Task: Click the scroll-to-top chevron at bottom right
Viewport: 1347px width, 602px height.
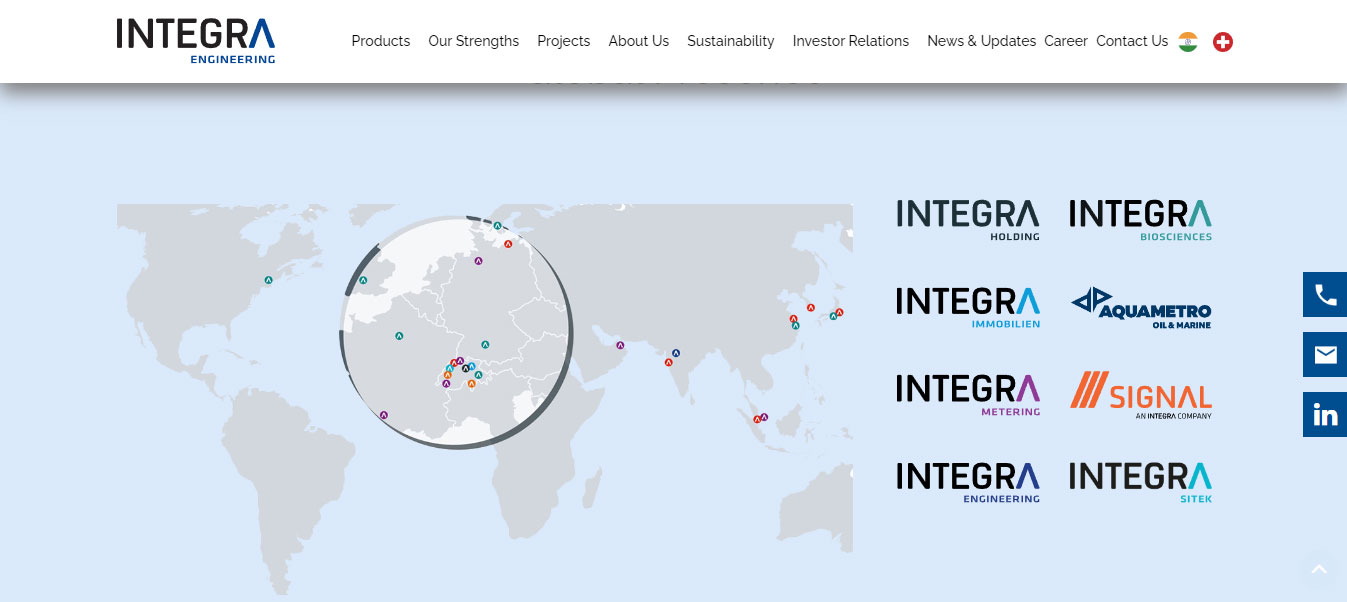Action: coord(1318,567)
